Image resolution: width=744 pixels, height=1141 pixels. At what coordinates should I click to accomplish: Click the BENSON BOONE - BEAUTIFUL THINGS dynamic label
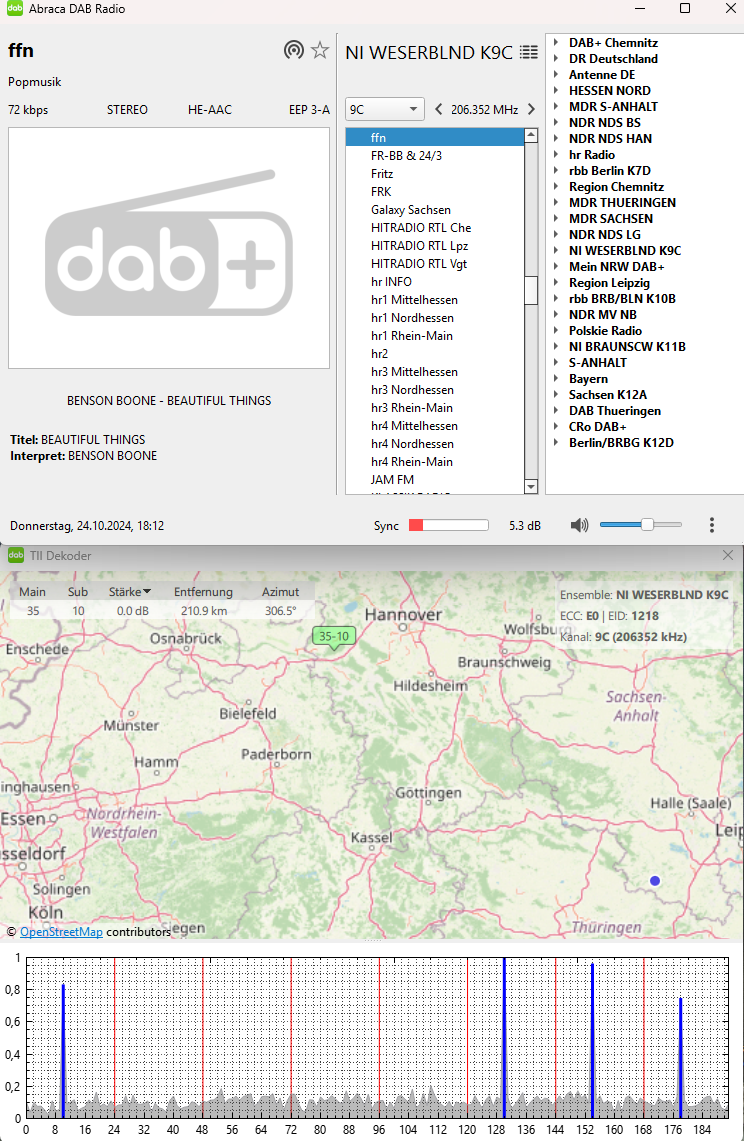coord(169,401)
